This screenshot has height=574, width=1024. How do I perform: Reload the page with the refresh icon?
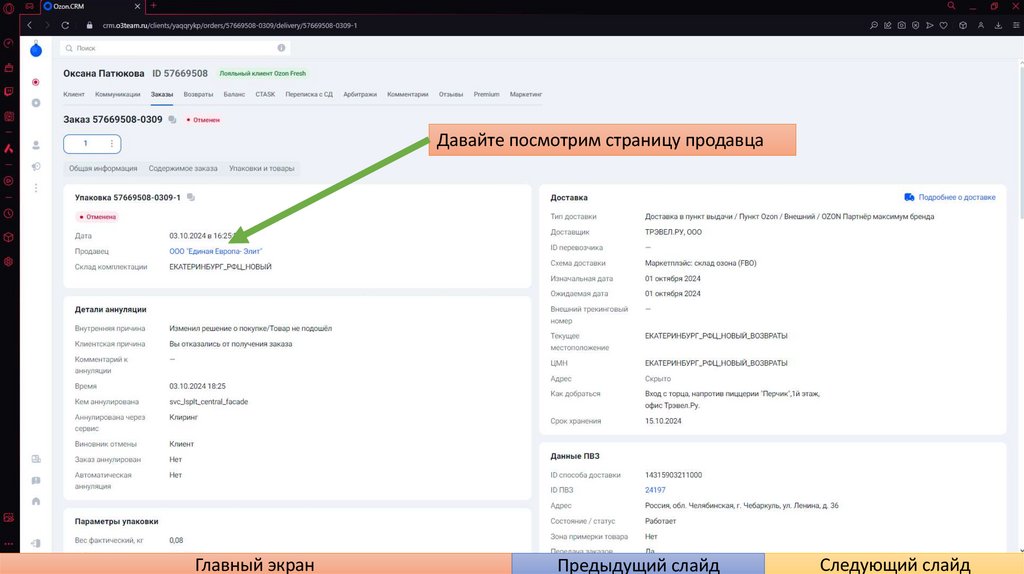65,25
